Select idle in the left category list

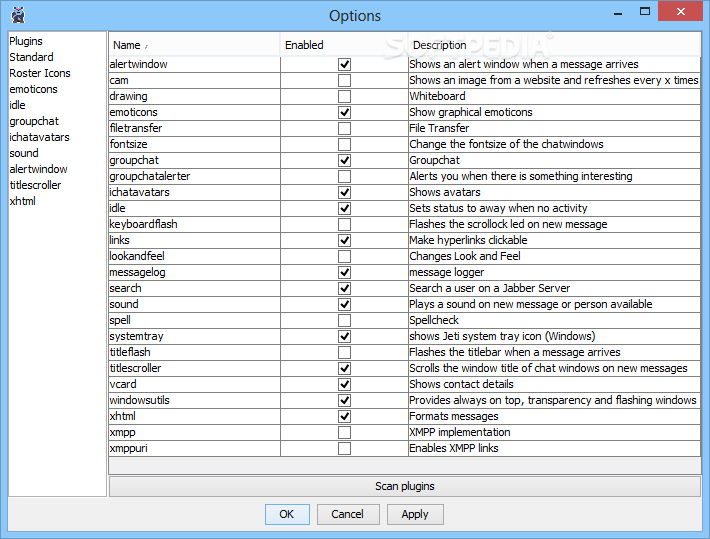tap(17, 105)
